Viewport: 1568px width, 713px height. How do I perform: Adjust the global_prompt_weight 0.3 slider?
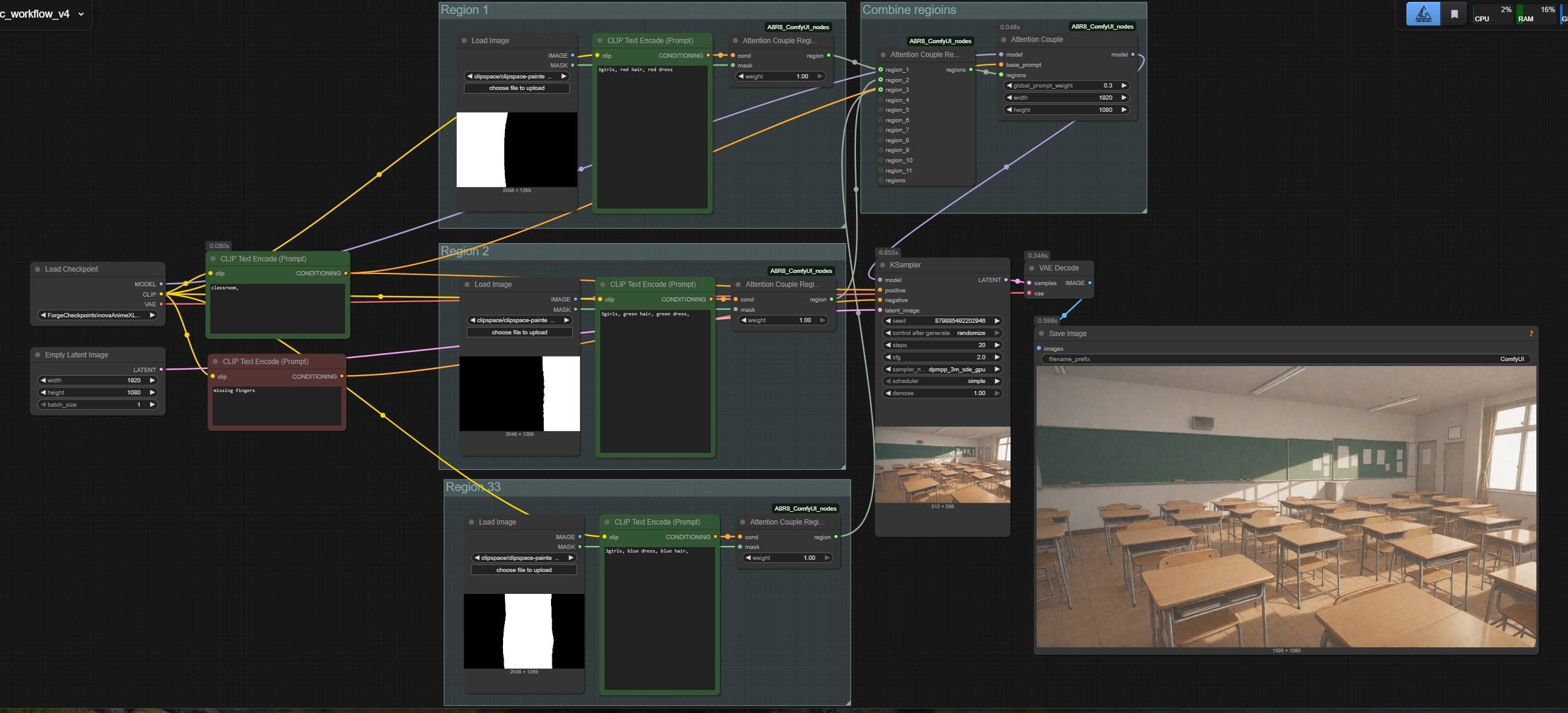(1065, 86)
